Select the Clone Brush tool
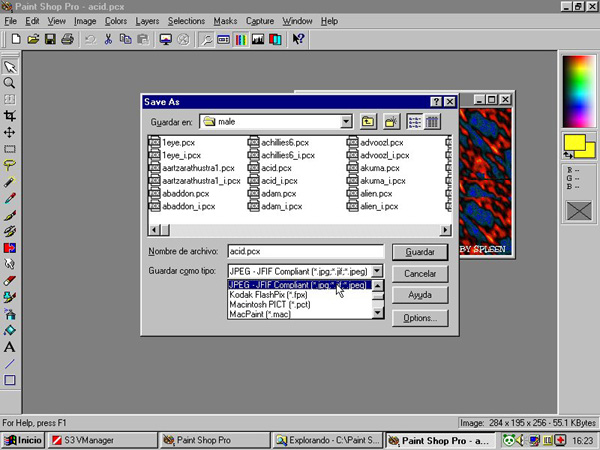600x450 pixels. [10, 231]
